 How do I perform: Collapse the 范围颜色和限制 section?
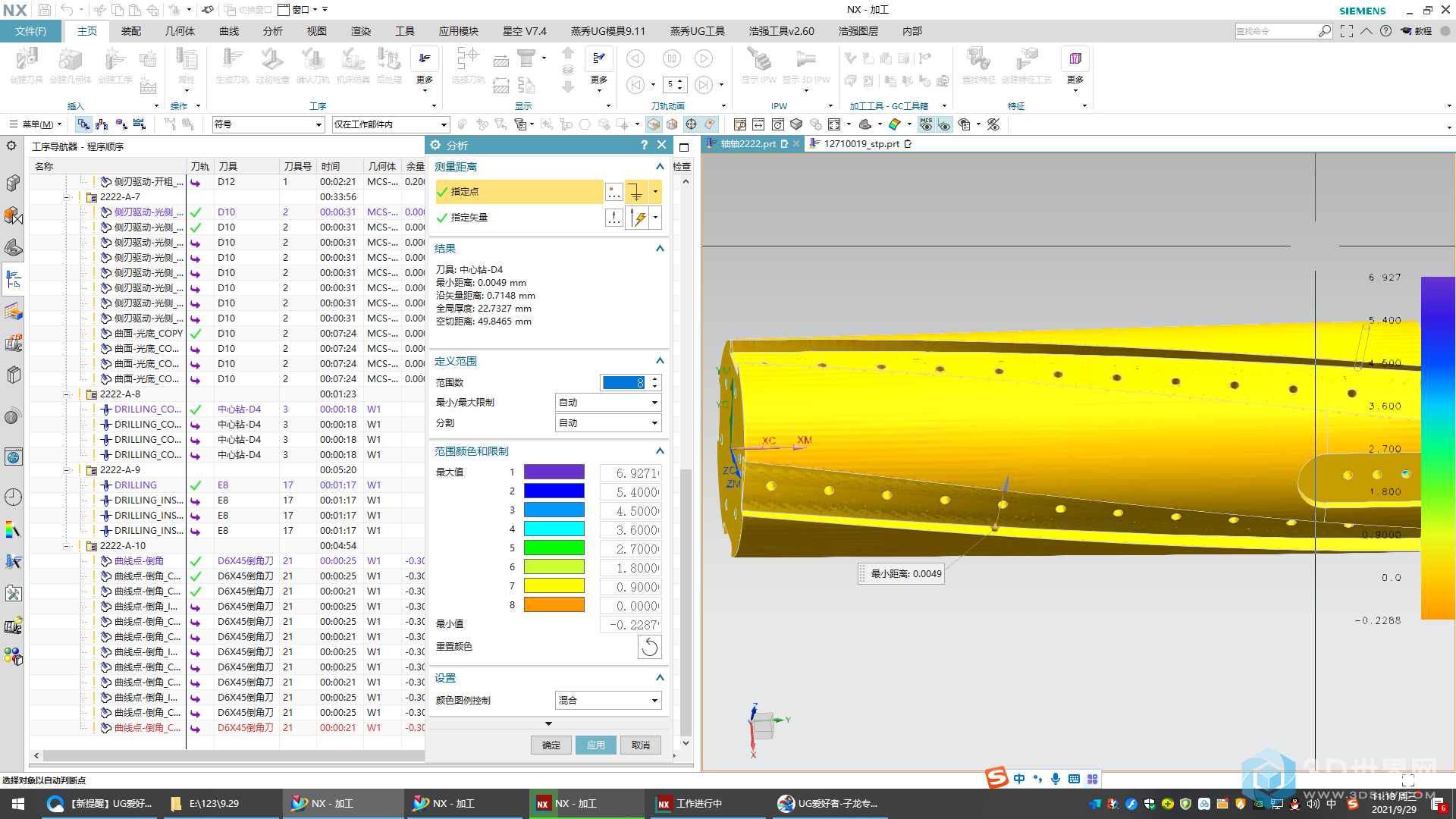click(660, 451)
